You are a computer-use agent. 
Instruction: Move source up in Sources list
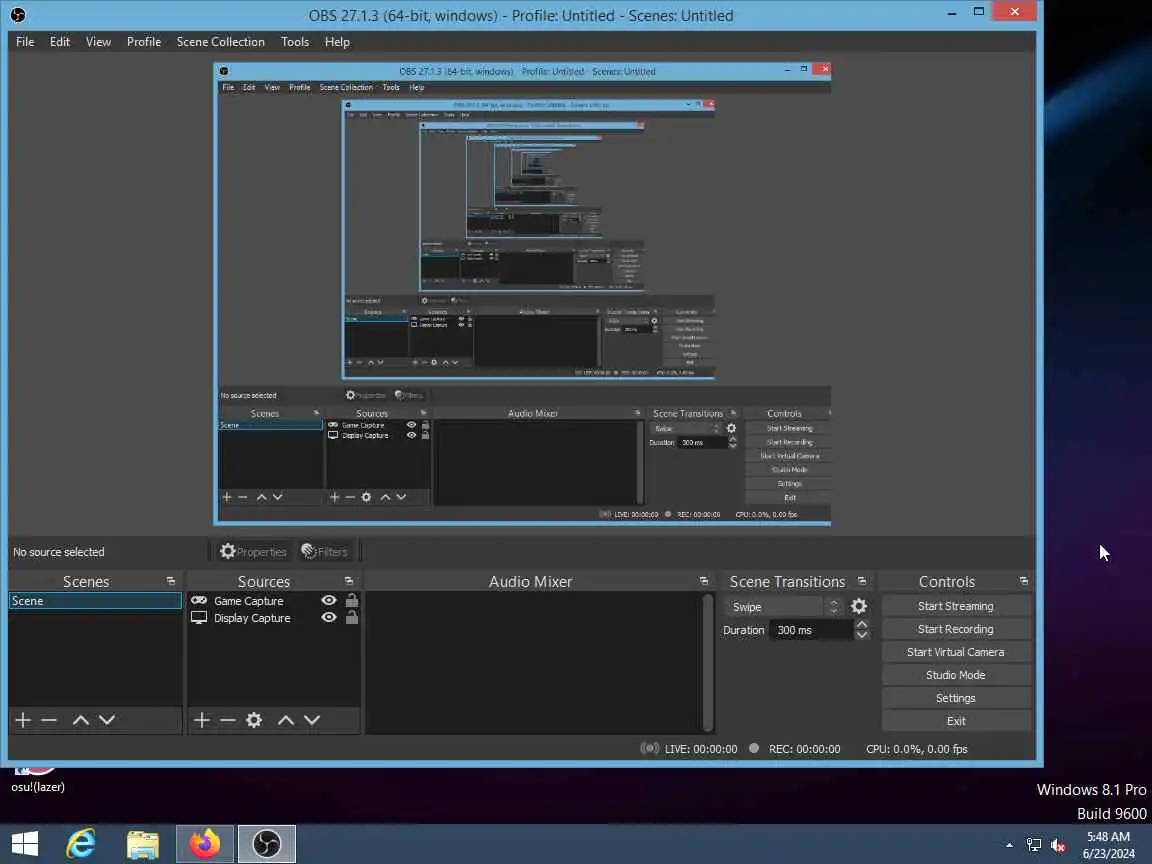[286, 720]
